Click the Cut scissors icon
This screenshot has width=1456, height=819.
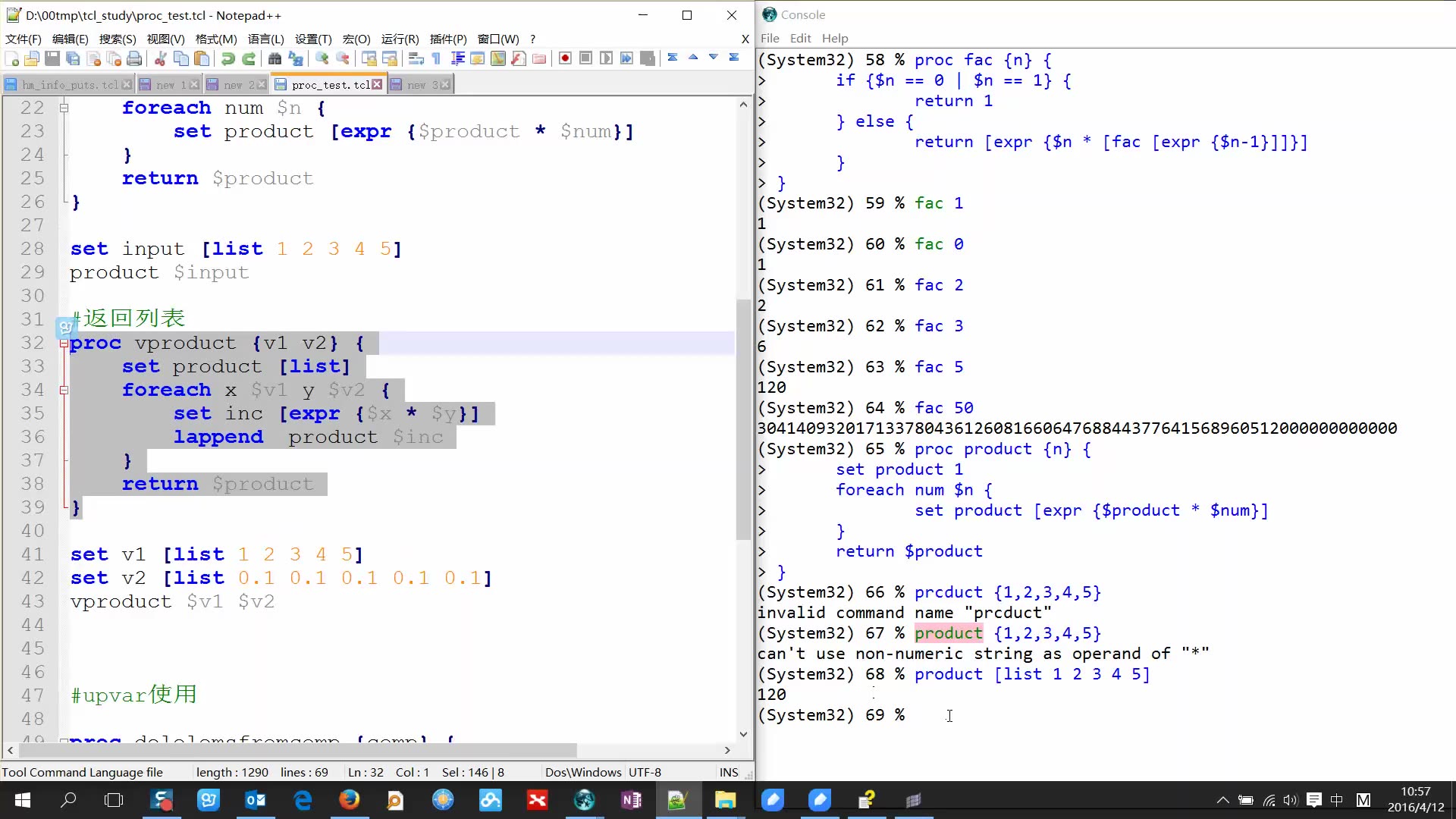coord(160,58)
